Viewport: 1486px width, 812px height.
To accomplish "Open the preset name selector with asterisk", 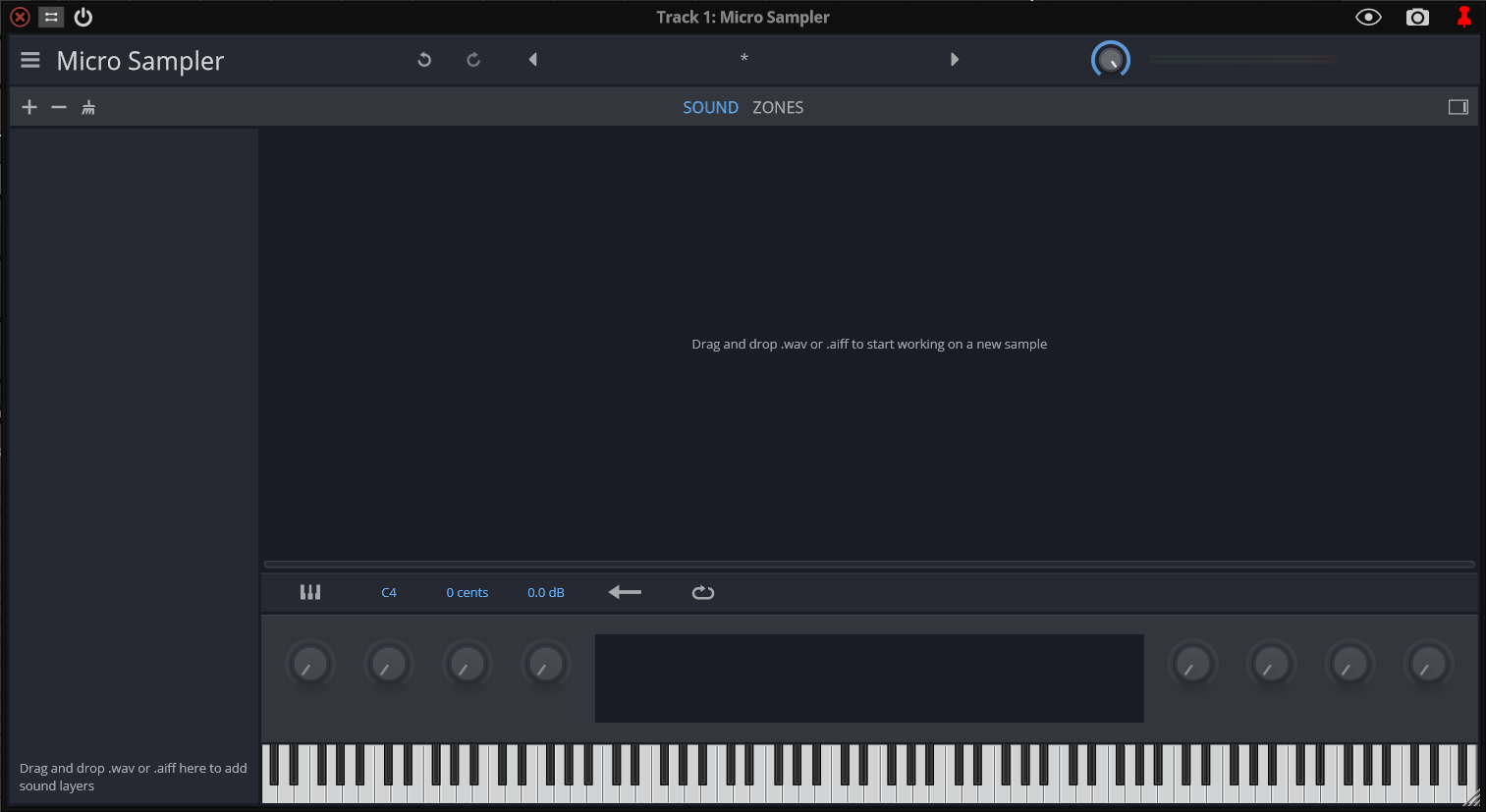I will pos(743,60).
